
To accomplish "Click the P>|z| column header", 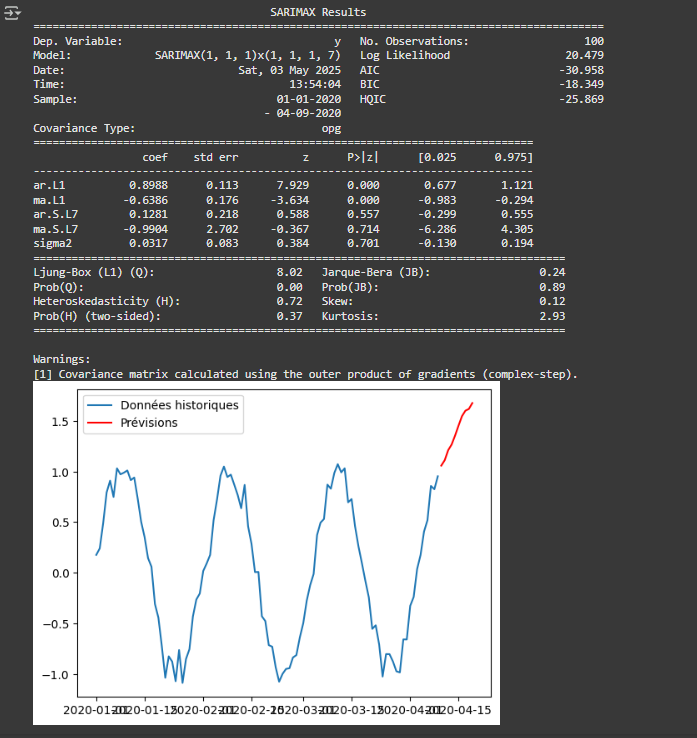I will (363, 157).
